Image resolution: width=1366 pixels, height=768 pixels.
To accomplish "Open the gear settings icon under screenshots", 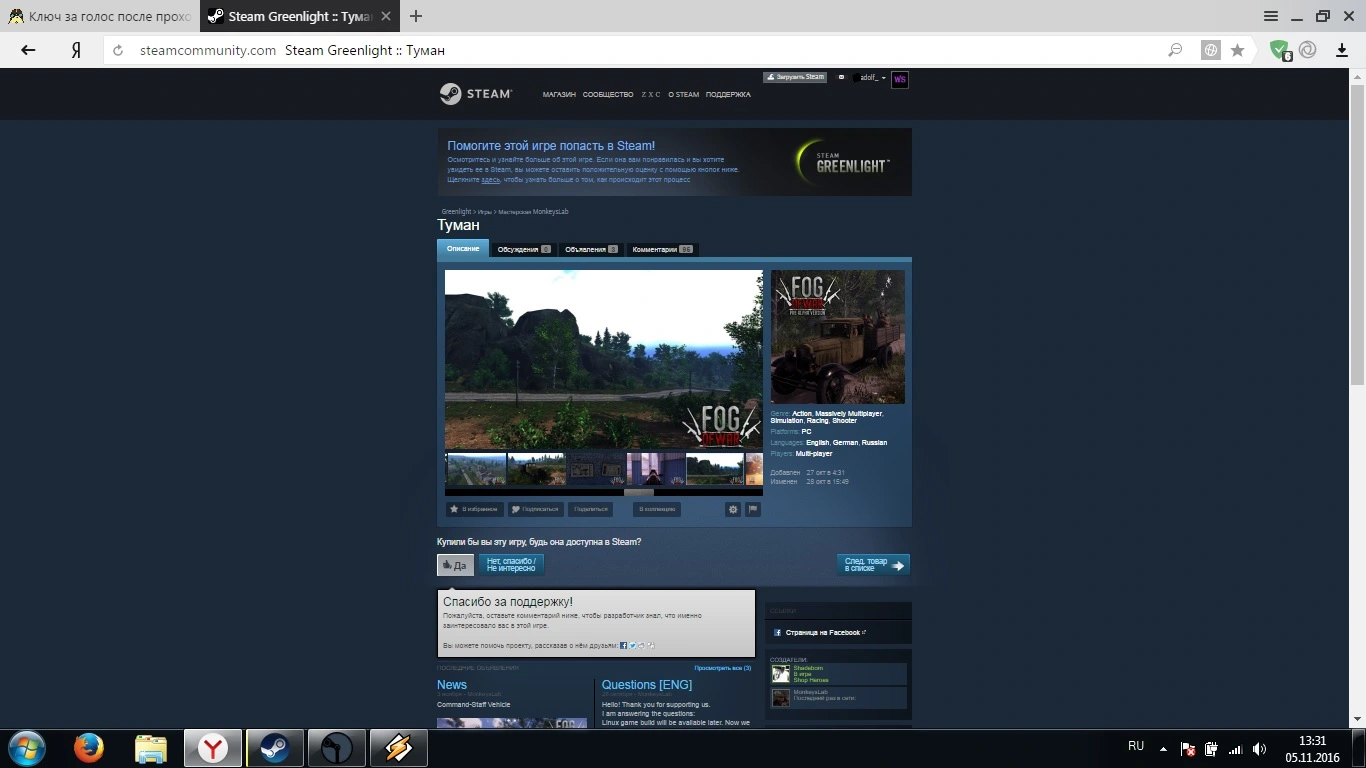I will pyautogui.click(x=733, y=509).
